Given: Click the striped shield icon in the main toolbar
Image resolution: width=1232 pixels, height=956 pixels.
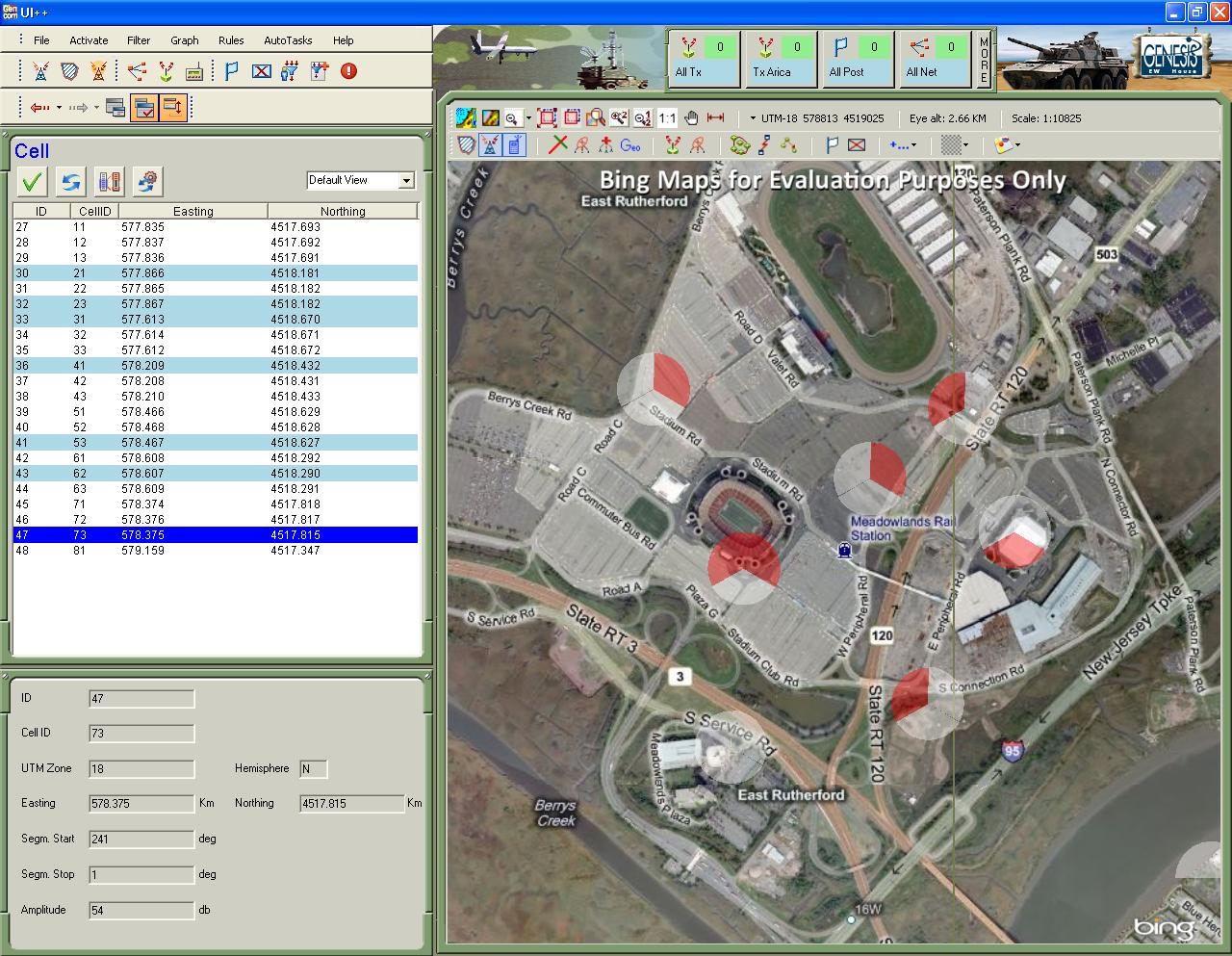Looking at the screenshot, I should pyautogui.click(x=69, y=71).
